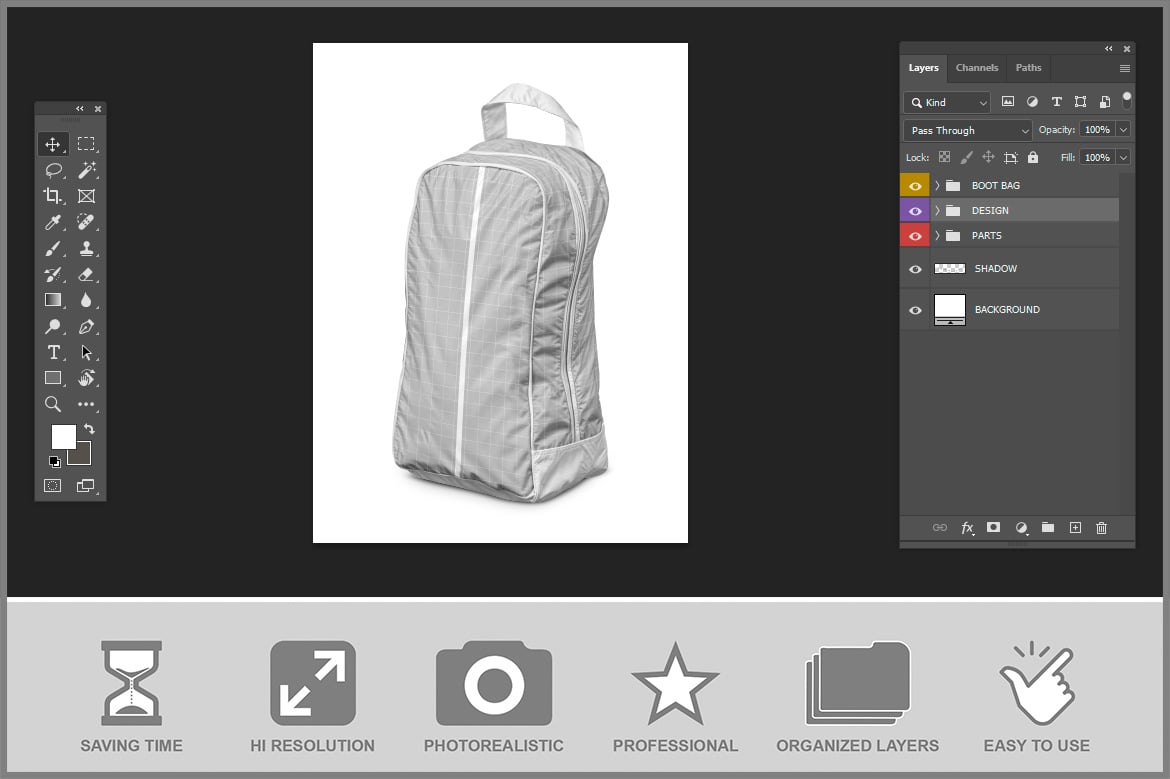
Task: Hide the SHADOW layer
Action: click(915, 269)
